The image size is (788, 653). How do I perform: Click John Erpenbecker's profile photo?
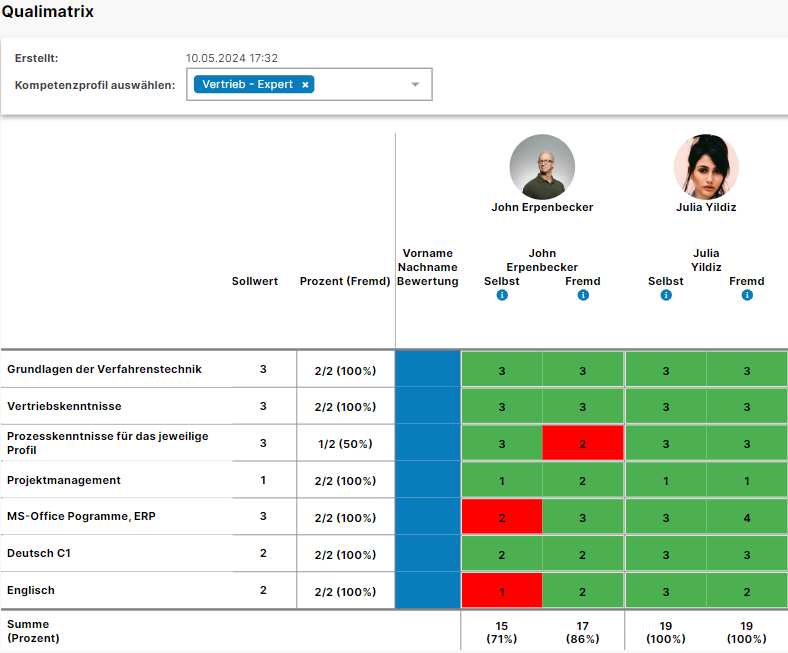pyautogui.click(x=542, y=167)
